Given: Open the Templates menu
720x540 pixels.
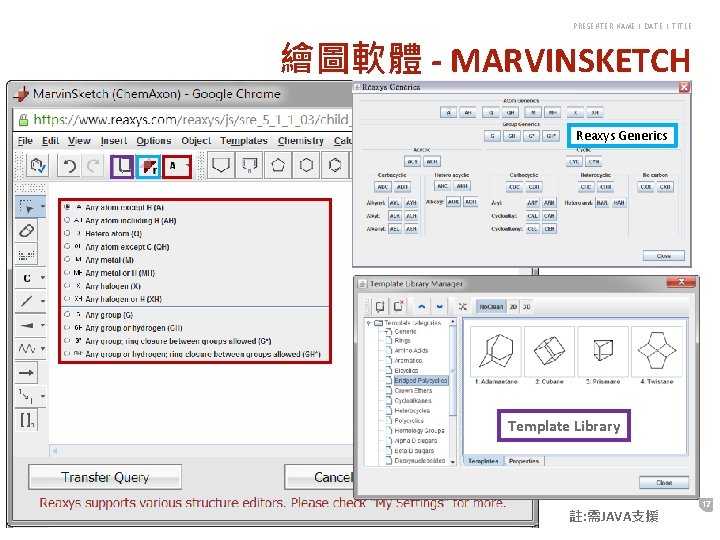Looking at the screenshot, I should coord(243,141).
